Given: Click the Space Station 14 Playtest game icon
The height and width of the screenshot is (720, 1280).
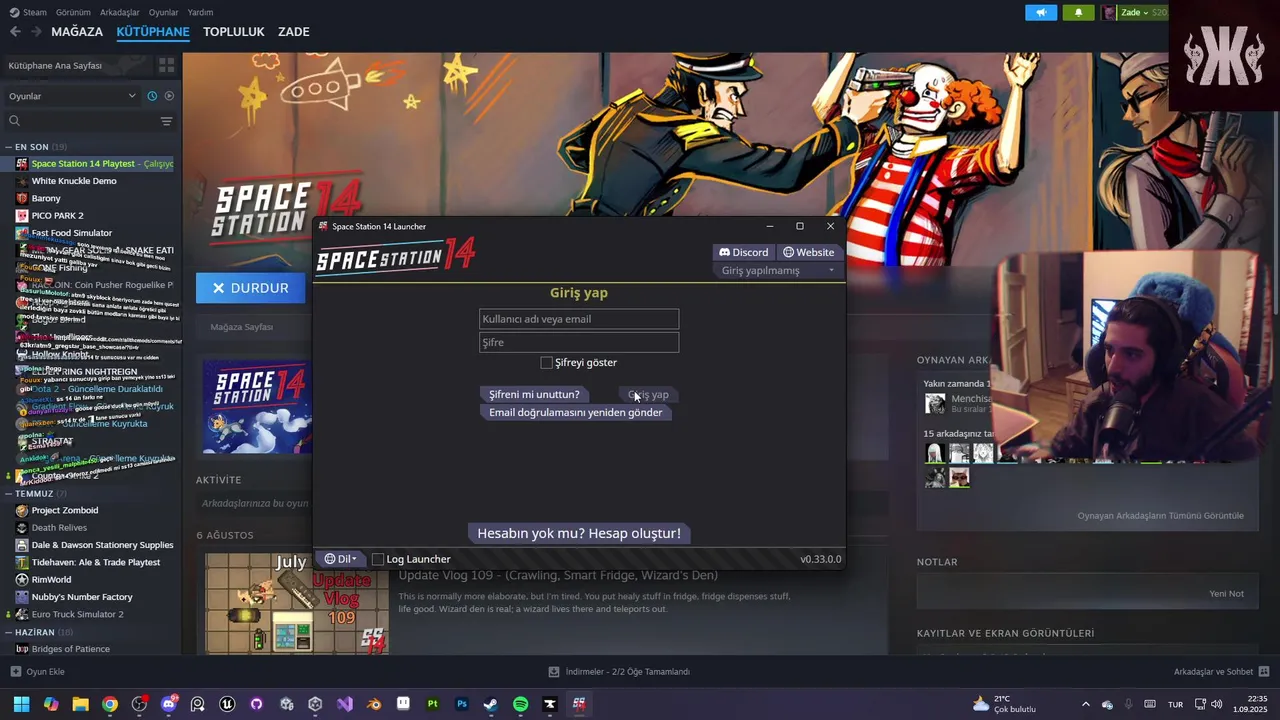Looking at the screenshot, I should 22,163.
